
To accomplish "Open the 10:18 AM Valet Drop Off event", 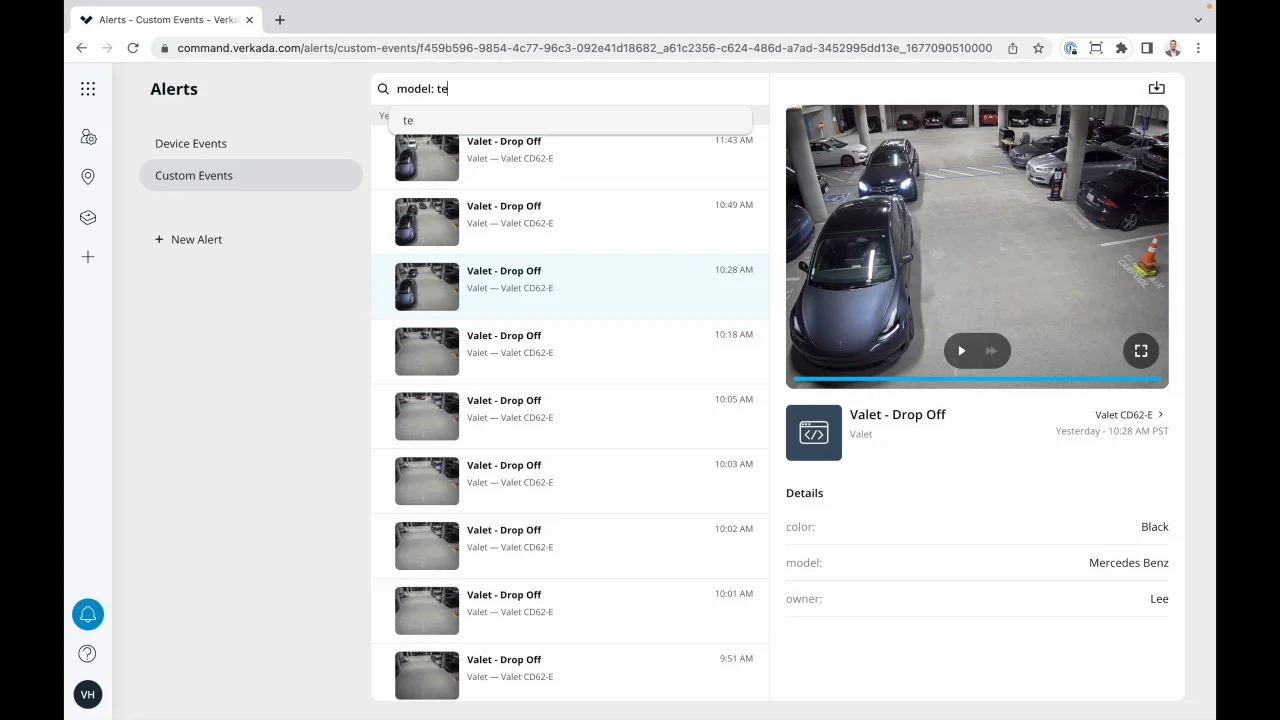I will tap(570, 352).
